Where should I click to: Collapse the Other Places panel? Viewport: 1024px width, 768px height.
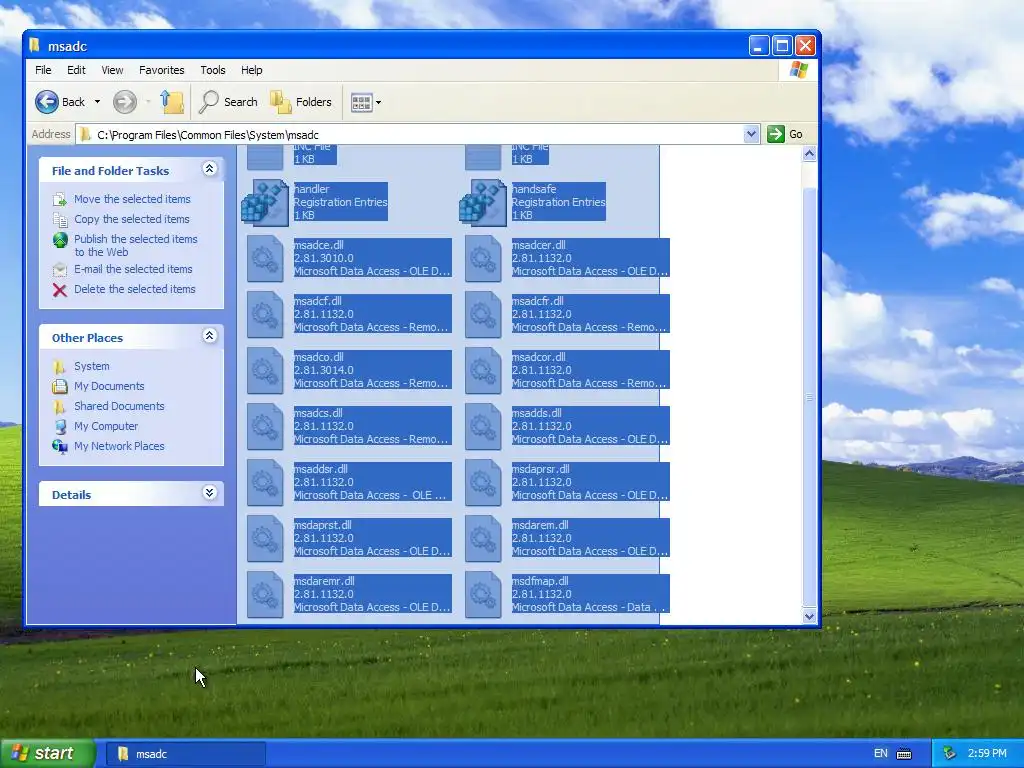pos(209,336)
